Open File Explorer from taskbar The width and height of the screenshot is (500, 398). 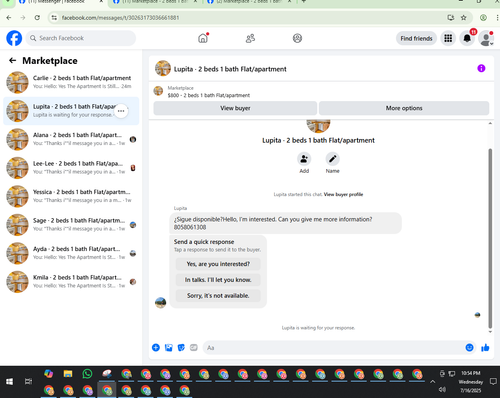[x=68, y=374]
